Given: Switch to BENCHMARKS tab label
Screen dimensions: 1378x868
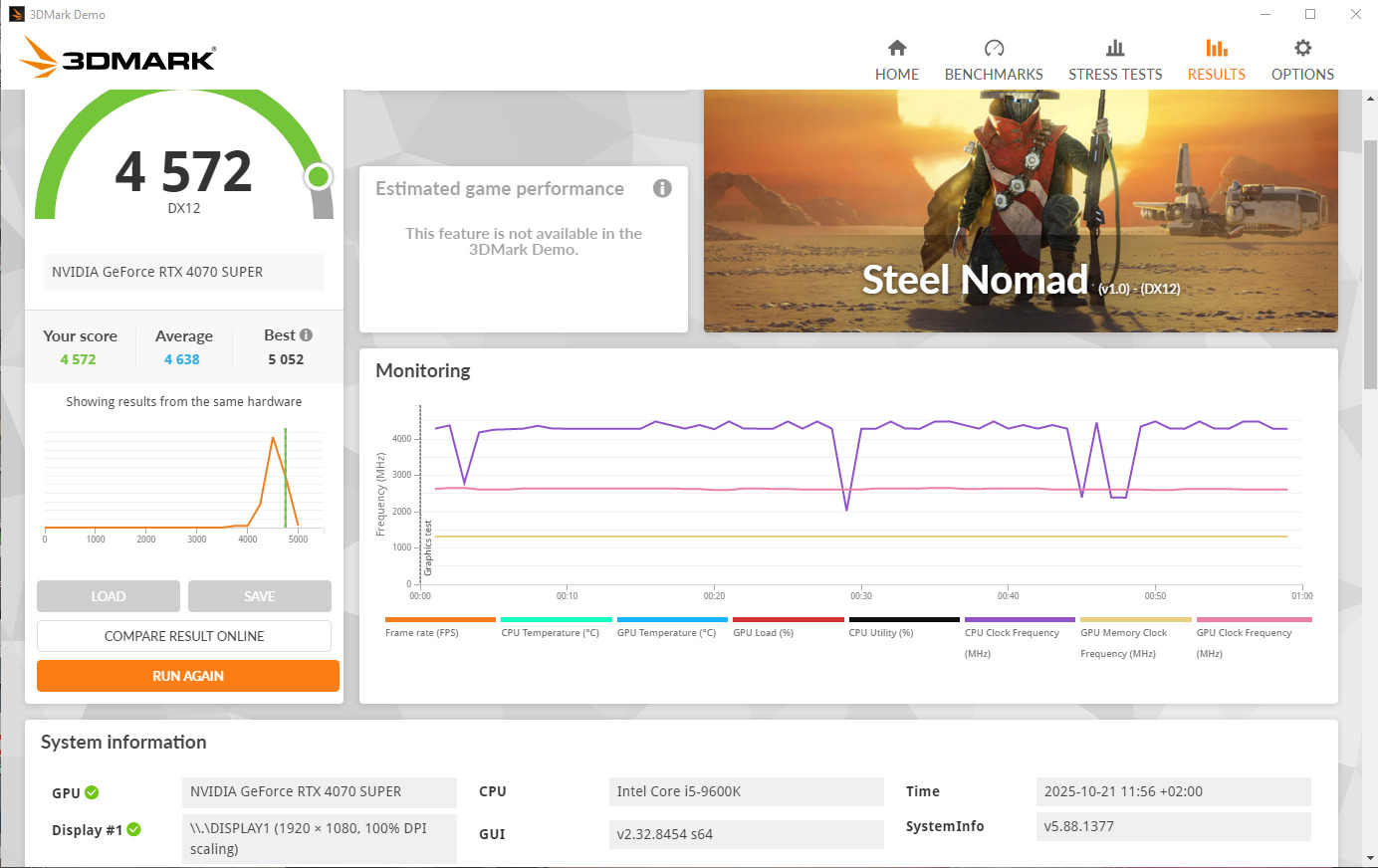Looking at the screenshot, I should pyautogui.click(x=994, y=75).
